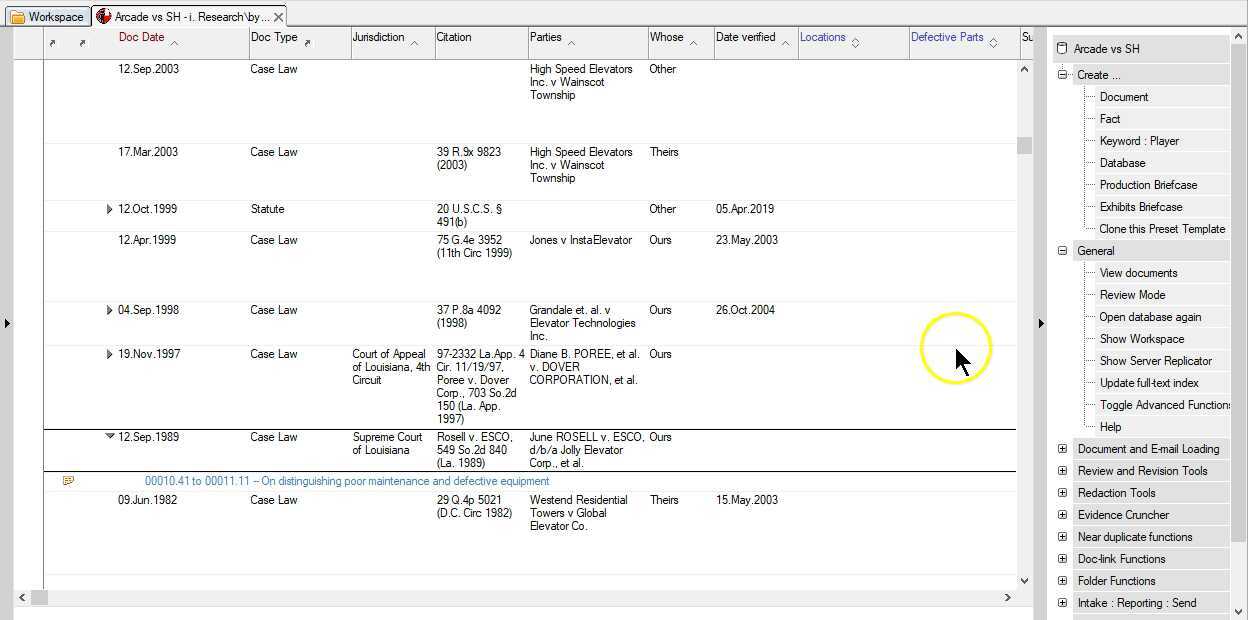Expand Doc-link Functions group
Screen dimensions: 1248x620
coord(1062,559)
